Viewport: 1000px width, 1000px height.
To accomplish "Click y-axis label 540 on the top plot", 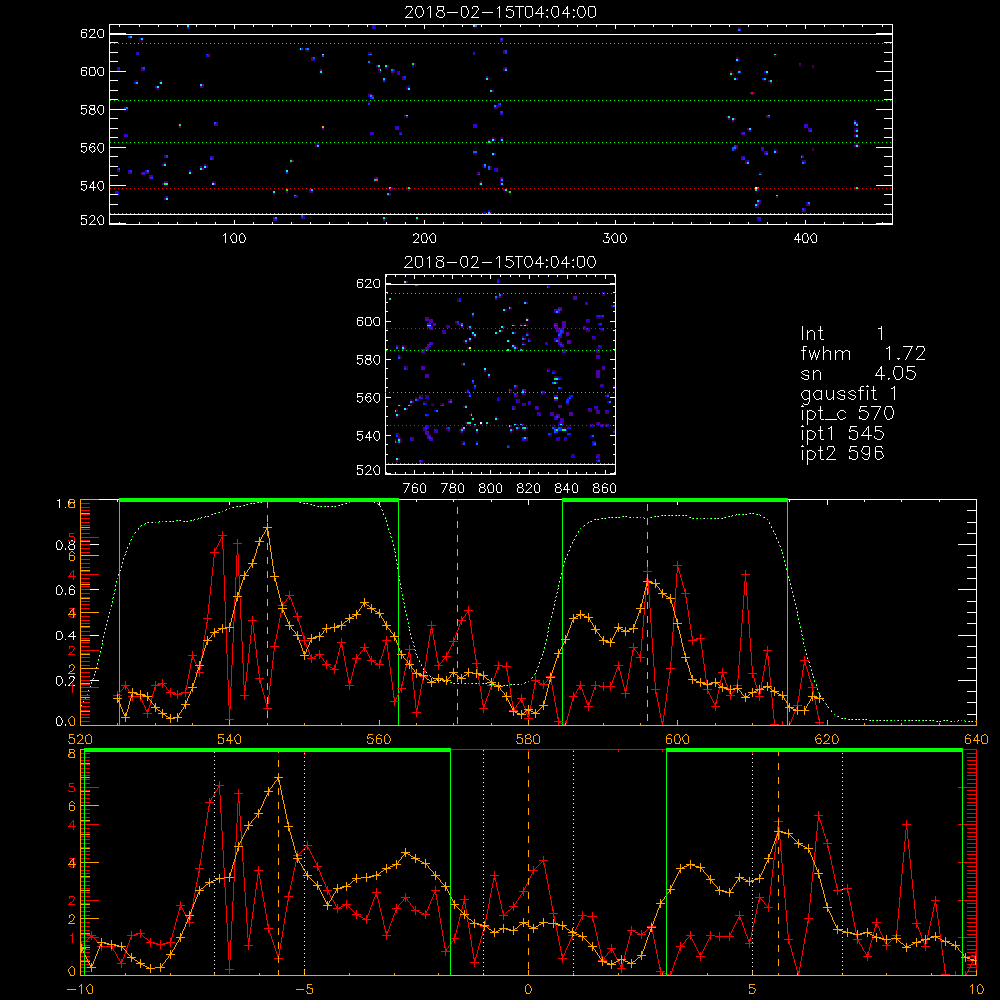I will (x=92, y=186).
